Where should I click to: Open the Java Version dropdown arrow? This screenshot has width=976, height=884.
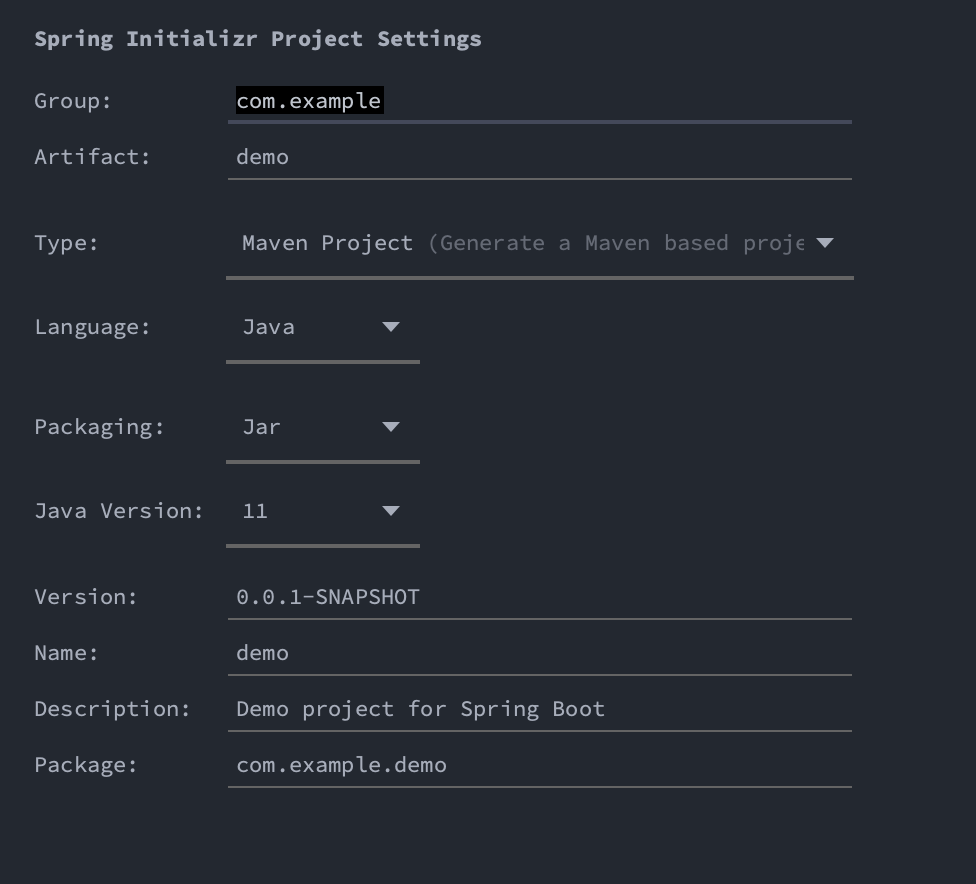pyautogui.click(x=391, y=511)
